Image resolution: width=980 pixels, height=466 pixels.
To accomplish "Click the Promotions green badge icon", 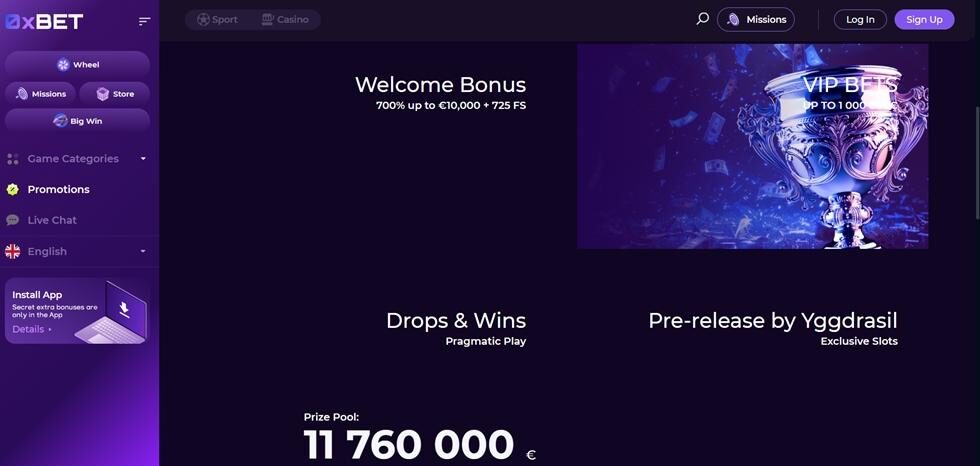I will (12, 189).
